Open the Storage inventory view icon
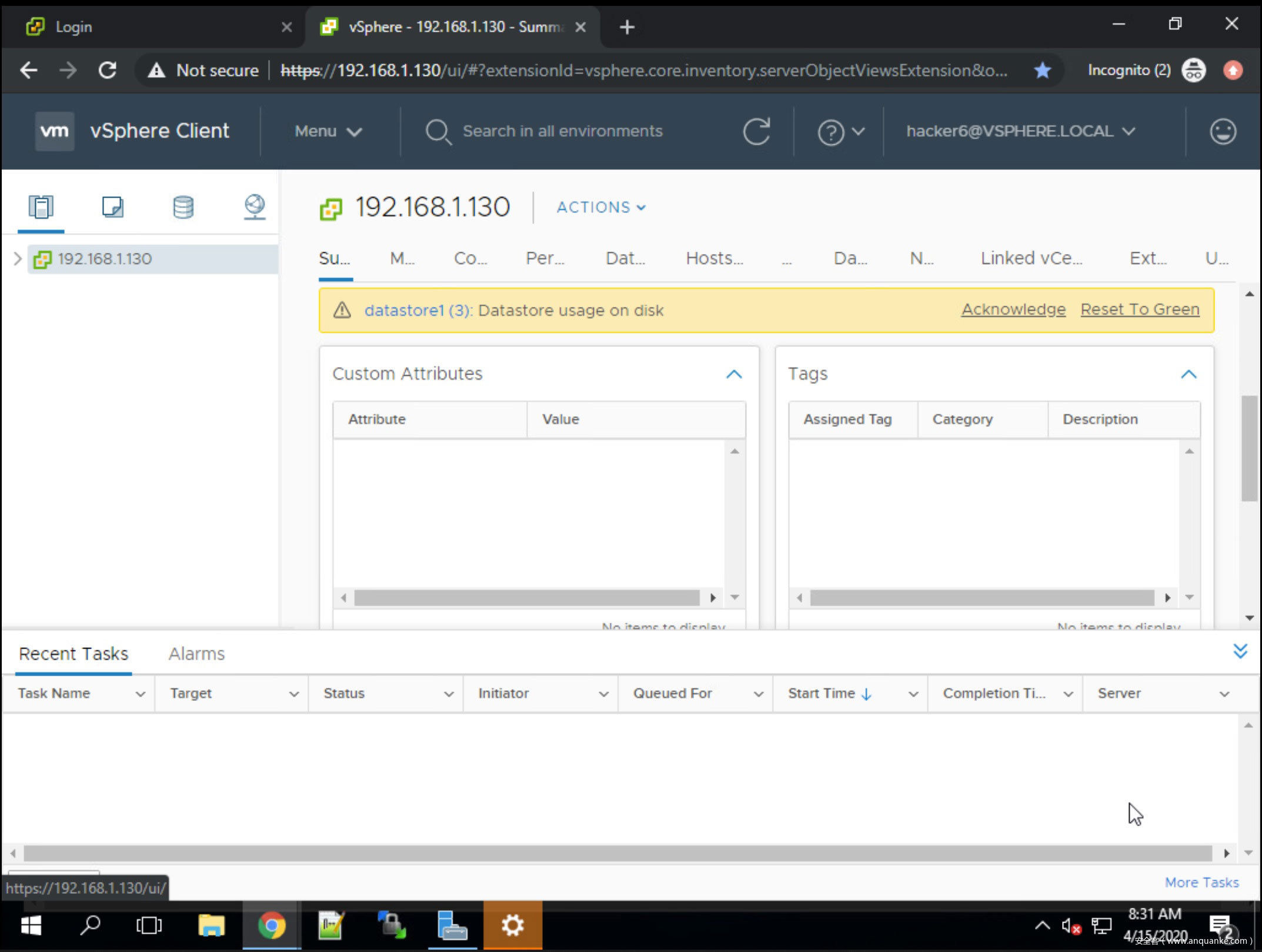Viewport: 1262px width, 952px height. pyautogui.click(x=183, y=207)
